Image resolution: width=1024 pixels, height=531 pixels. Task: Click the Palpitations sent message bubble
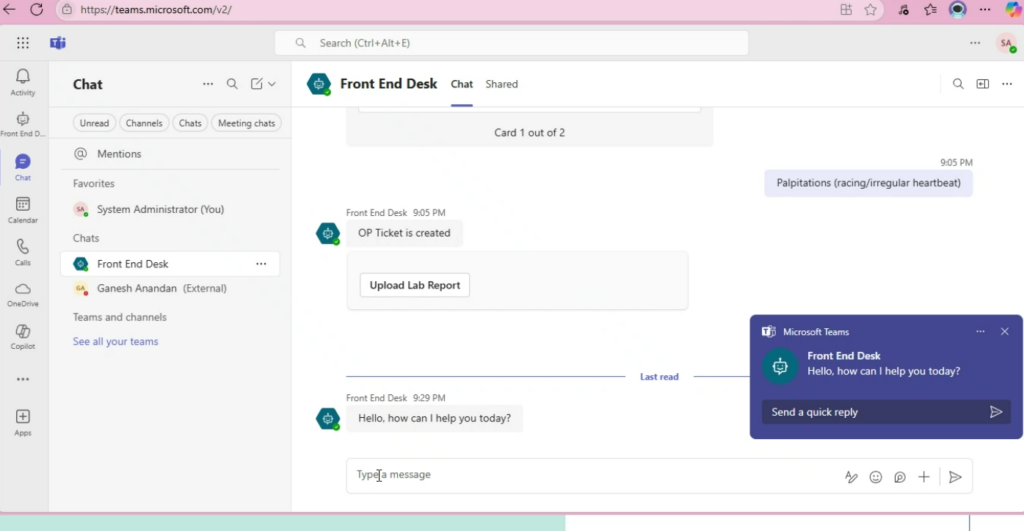pos(868,183)
